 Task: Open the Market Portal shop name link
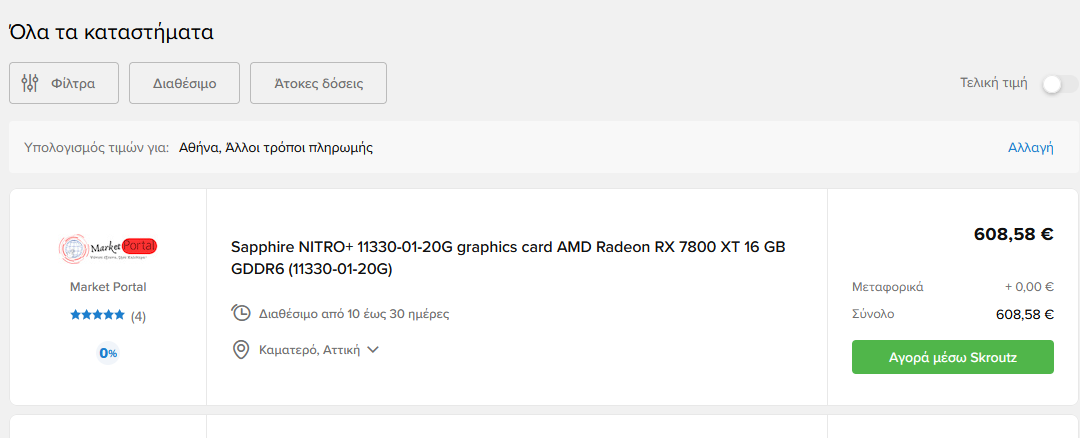(108, 287)
